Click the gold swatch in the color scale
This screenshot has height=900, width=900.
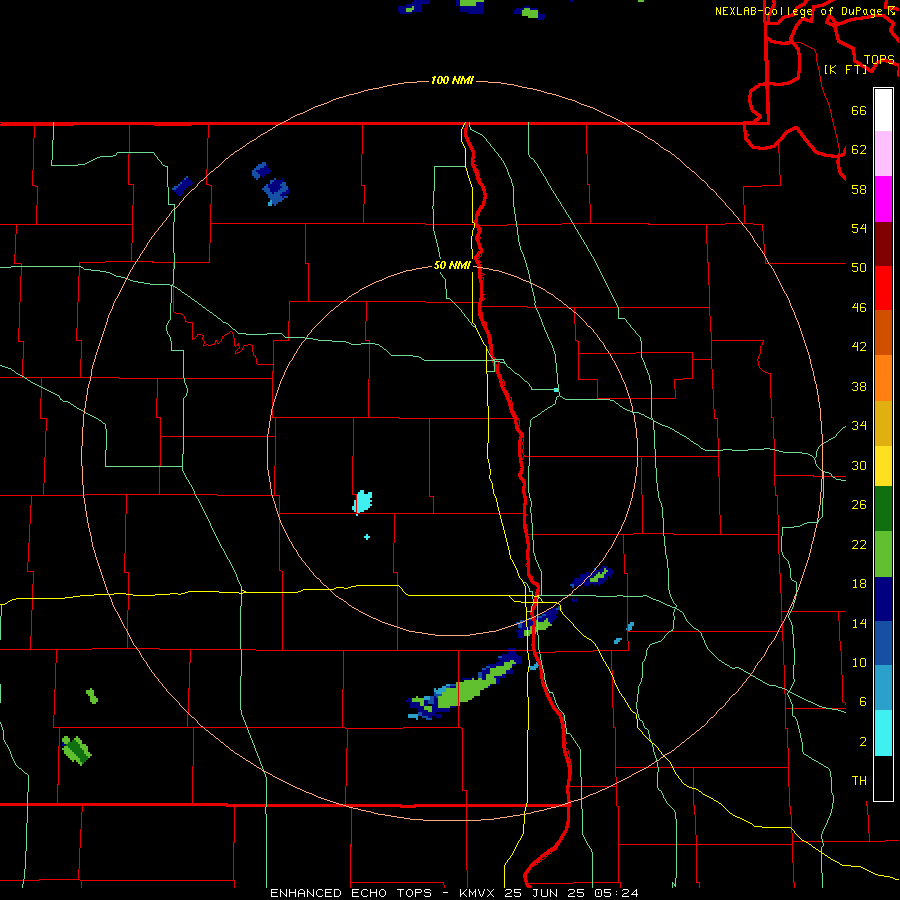point(883,423)
